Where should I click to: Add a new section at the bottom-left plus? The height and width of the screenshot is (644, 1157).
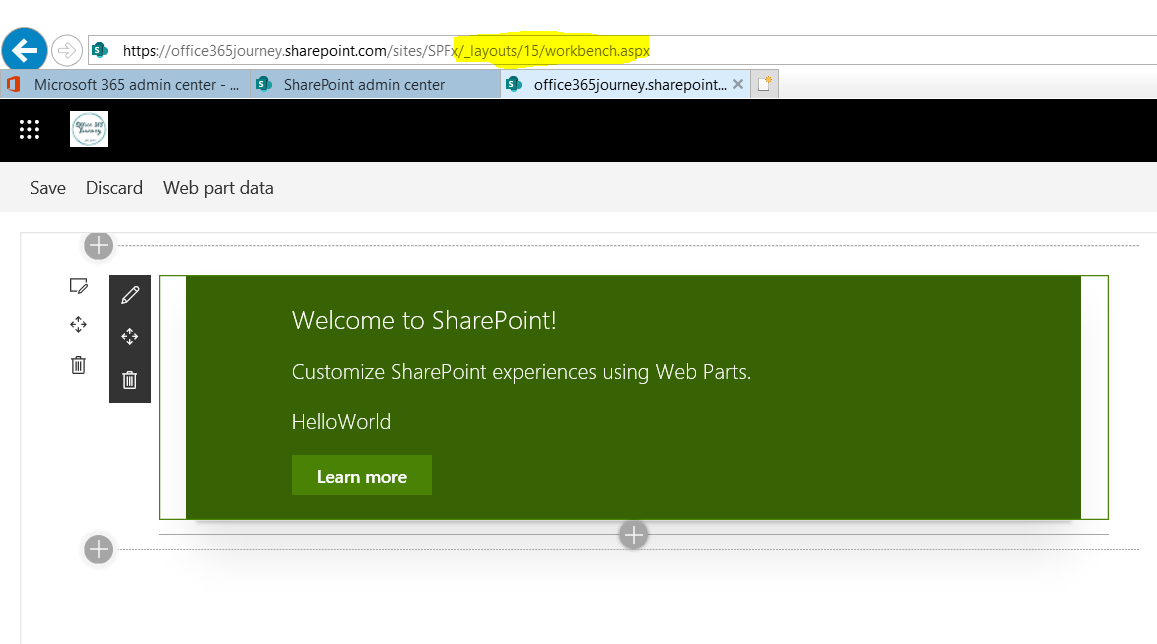99,550
